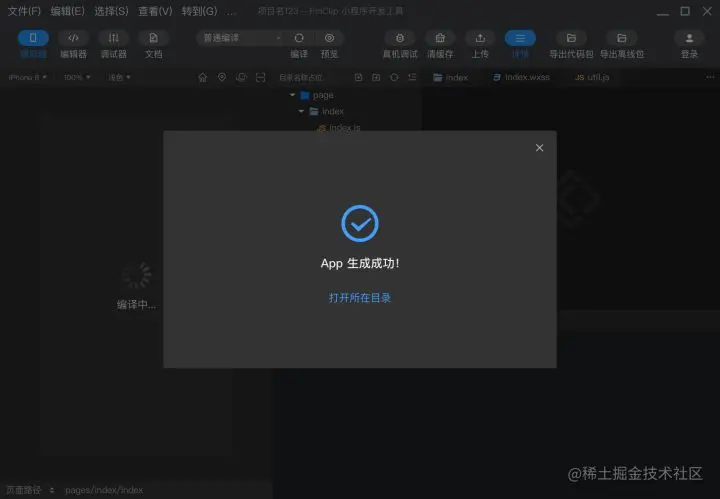Open the 转到(G) menu
This screenshot has height=499, width=720.
tap(199, 11)
